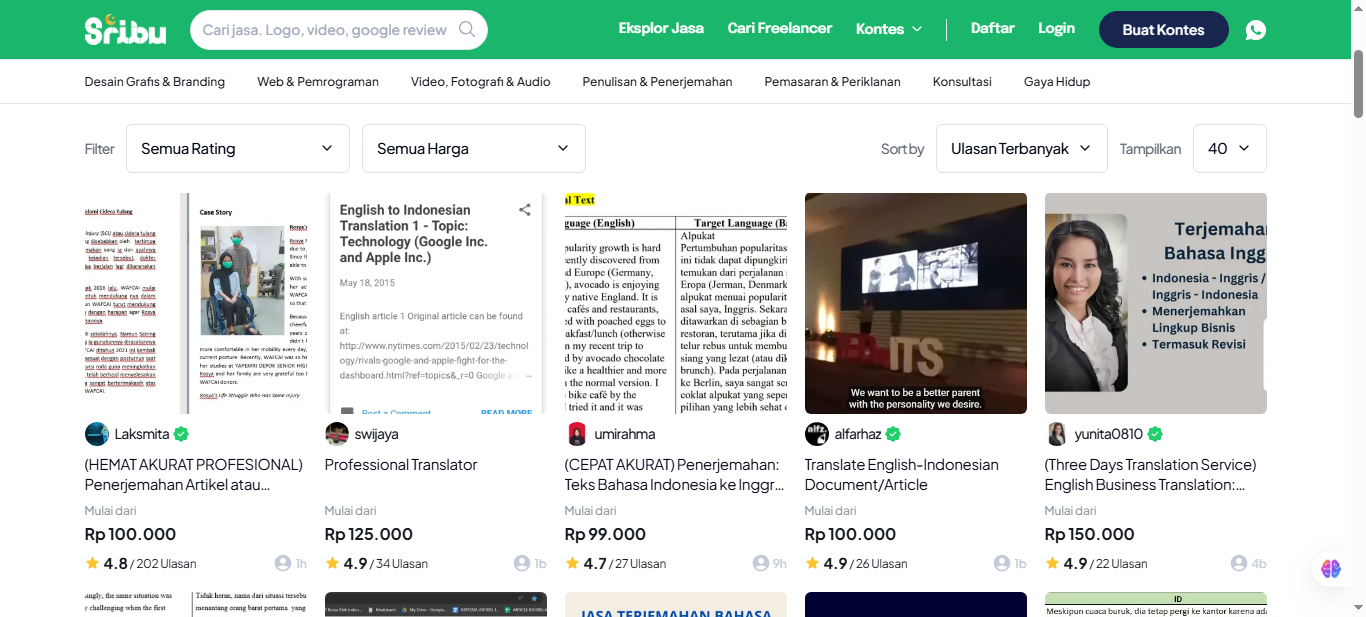The width and height of the screenshot is (1366, 617).
Task: Click the star icon beside 4.8 rating
Action: (92, 563)
